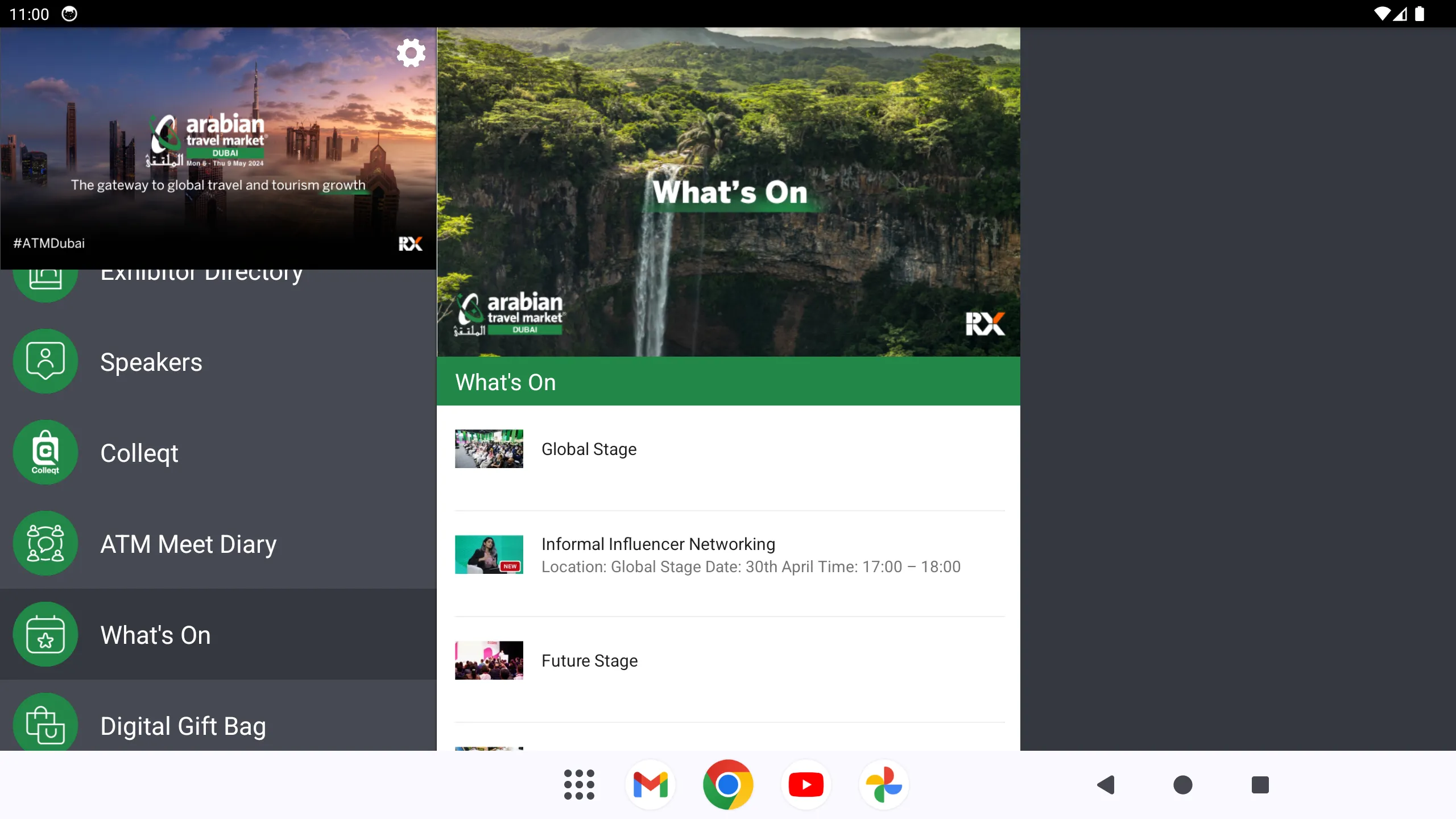Launch Chrome from the taskbar
The height and width of the screenshot is (819, 1456).
pos(728,785)
